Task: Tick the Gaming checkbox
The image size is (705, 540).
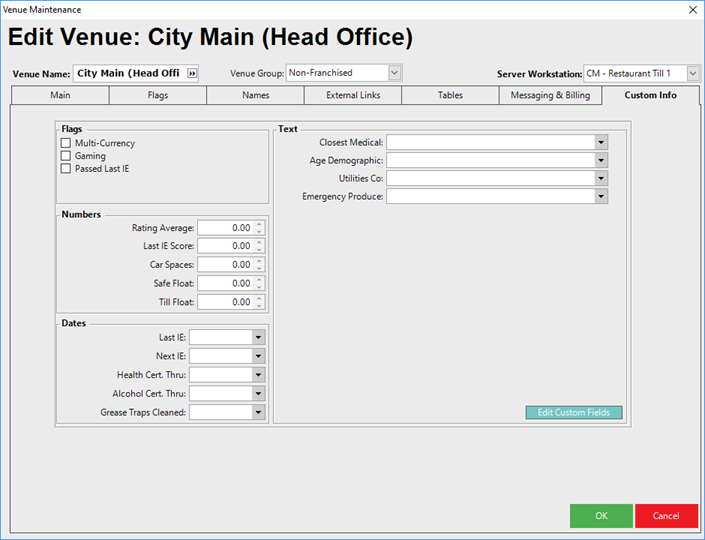Action: 66,156
